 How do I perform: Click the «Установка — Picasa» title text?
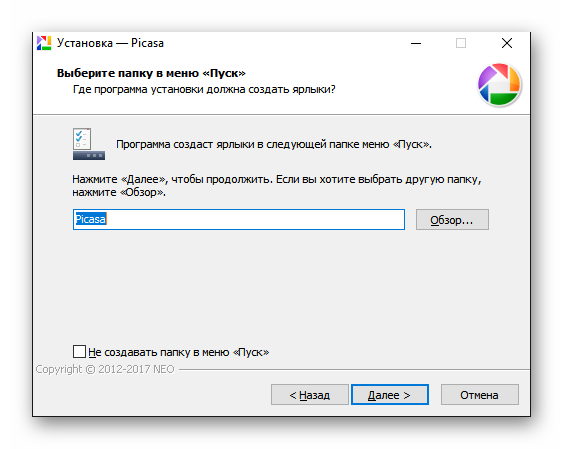coord(110,43)
